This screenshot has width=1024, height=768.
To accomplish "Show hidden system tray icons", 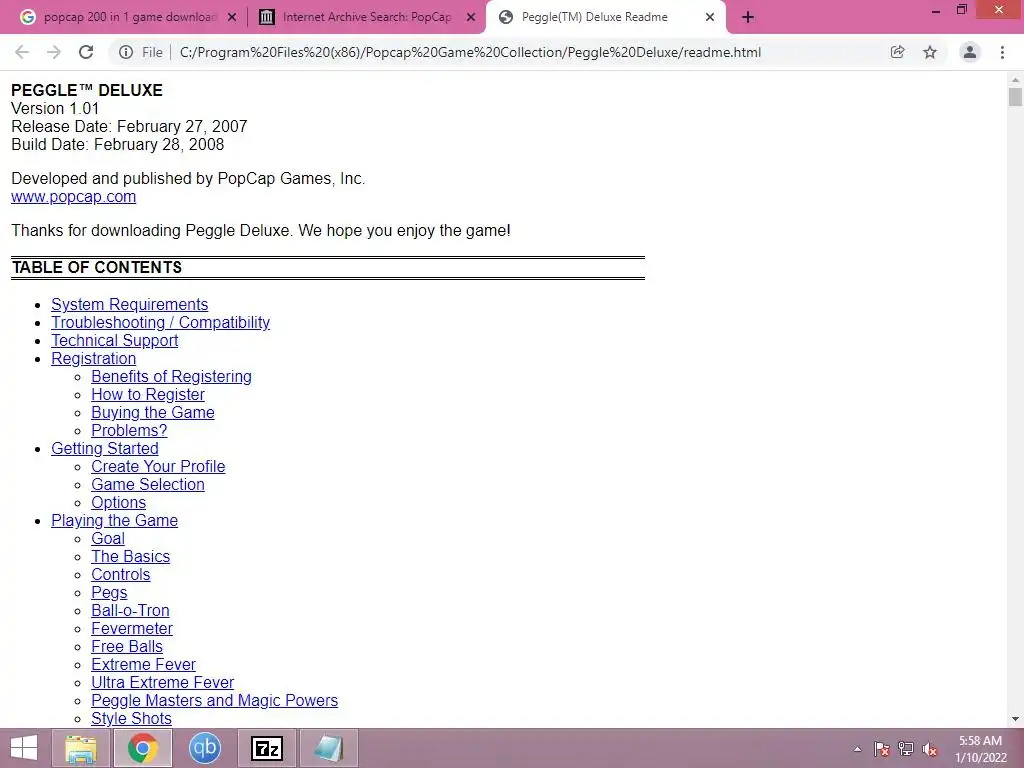I will [857, 749].
